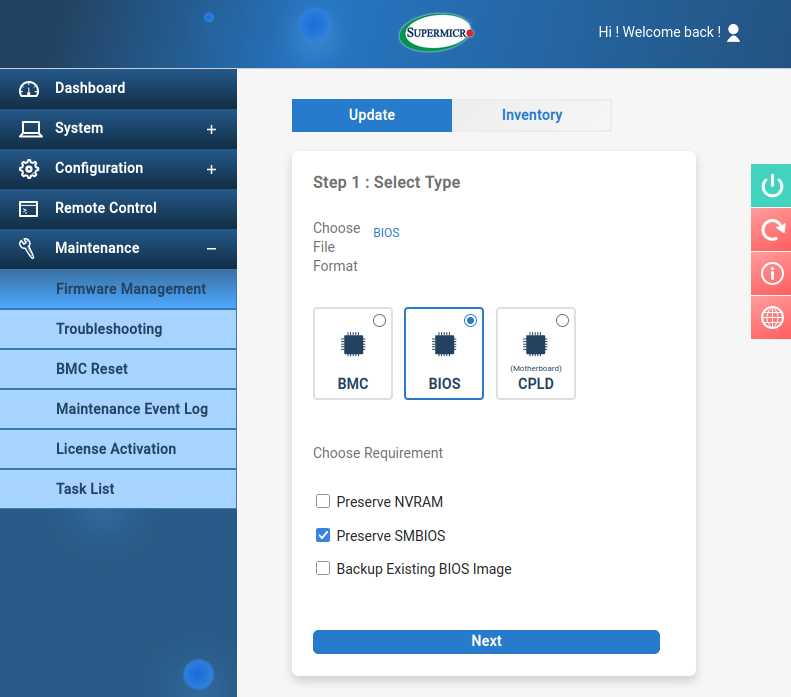
Task: Click the BMC card label
Action: click(353, 384)
